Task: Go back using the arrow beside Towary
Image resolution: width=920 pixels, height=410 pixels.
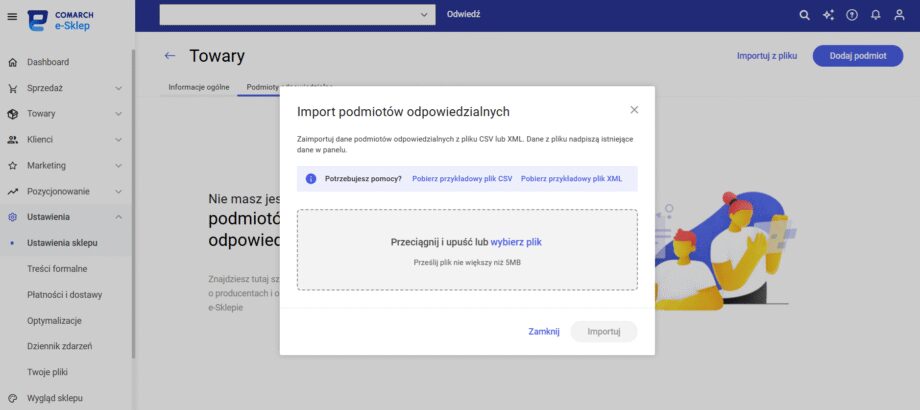Action: click(170, 56)
